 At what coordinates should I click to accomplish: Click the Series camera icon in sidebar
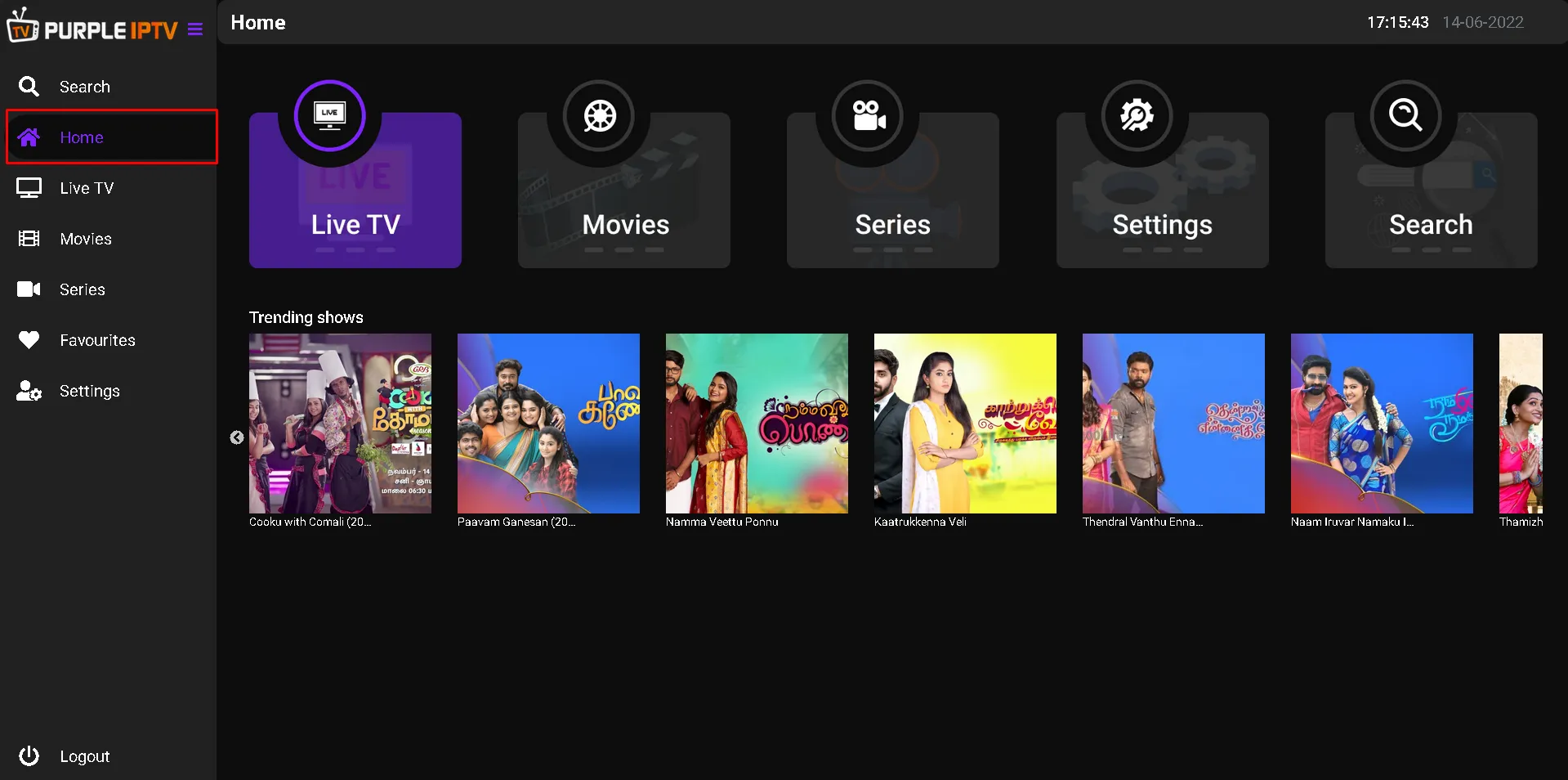point(29,289)
